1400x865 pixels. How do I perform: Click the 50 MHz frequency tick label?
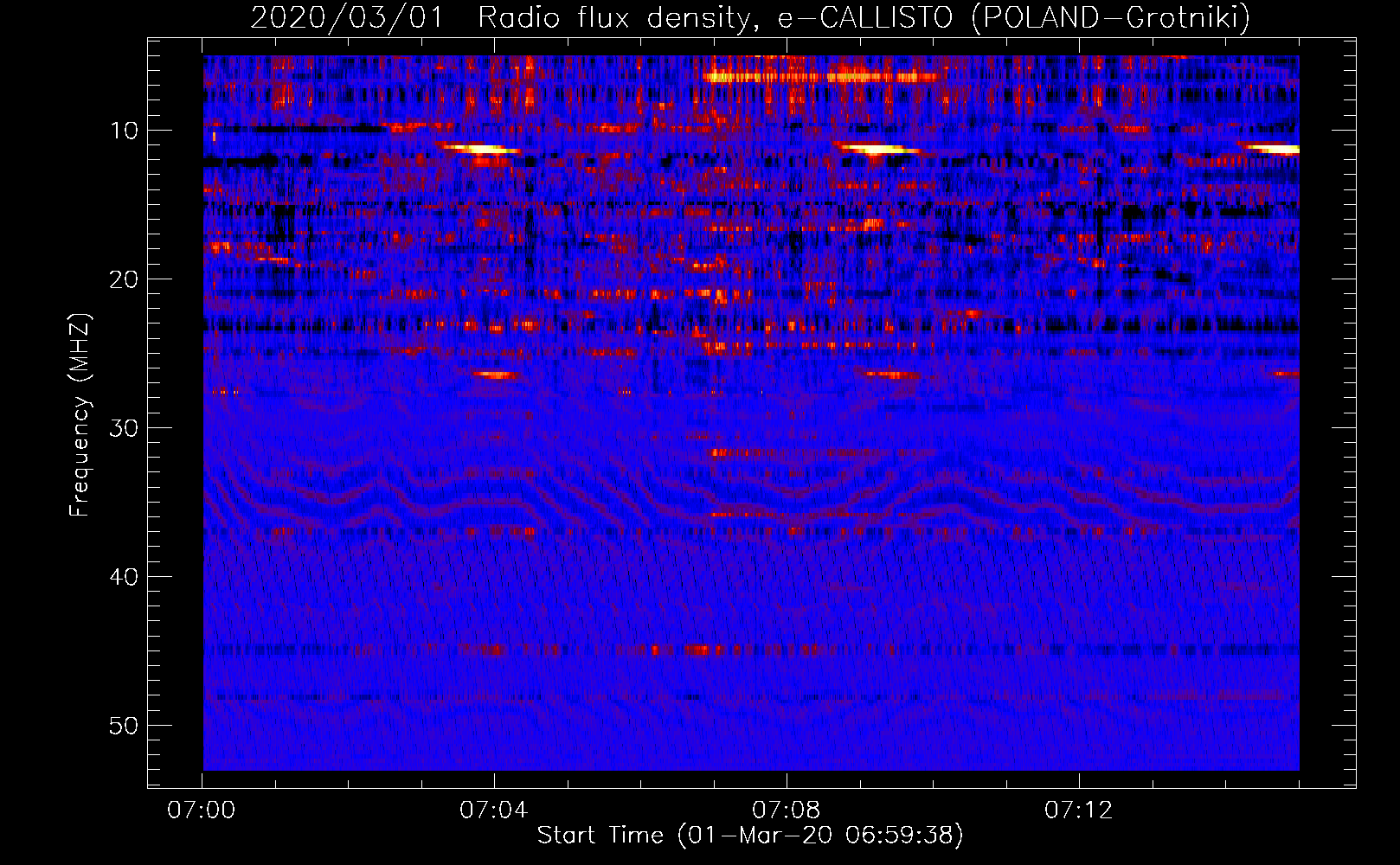[125, 726]
